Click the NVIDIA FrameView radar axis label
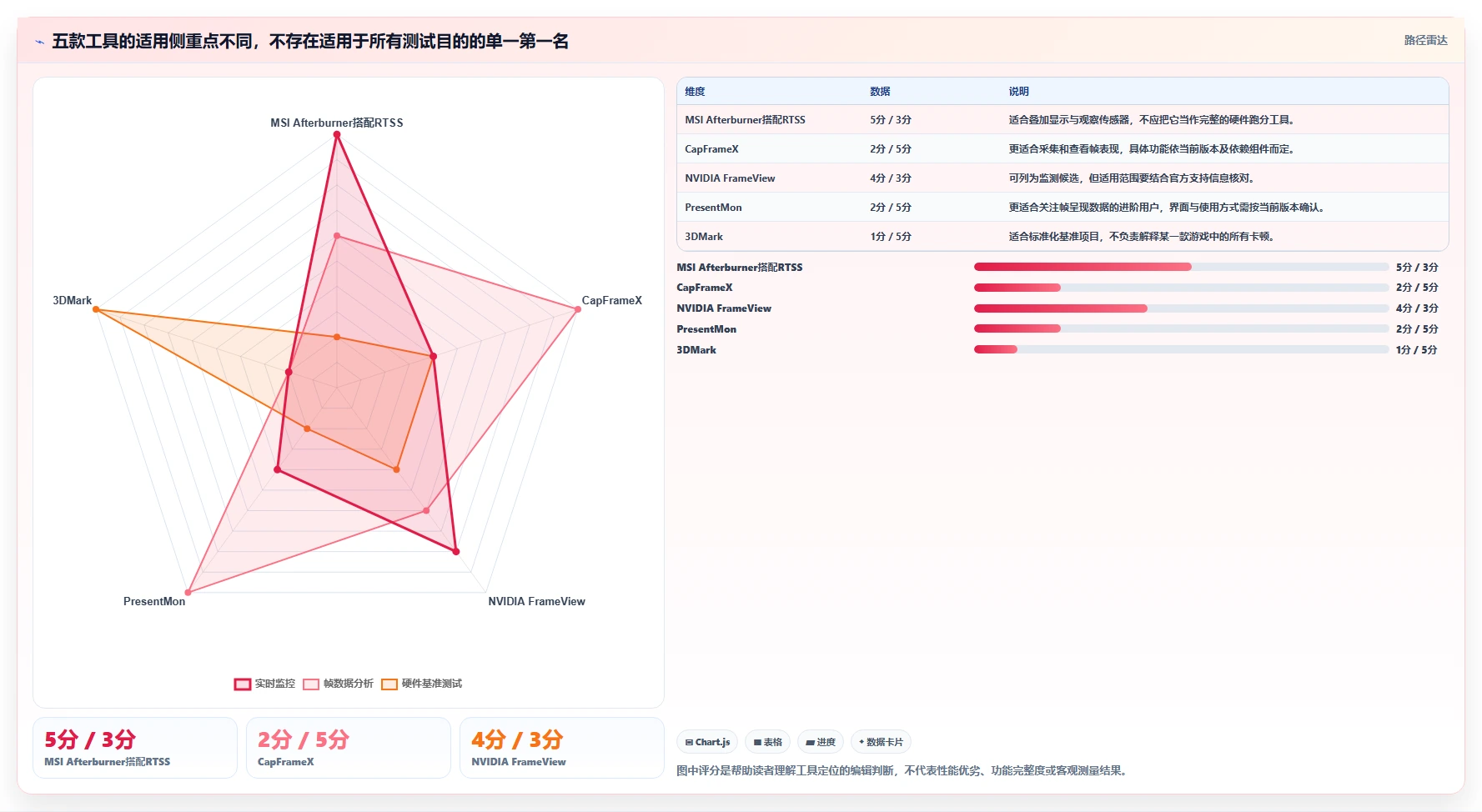The image size is (1482, 812). (x=536, y=601)
